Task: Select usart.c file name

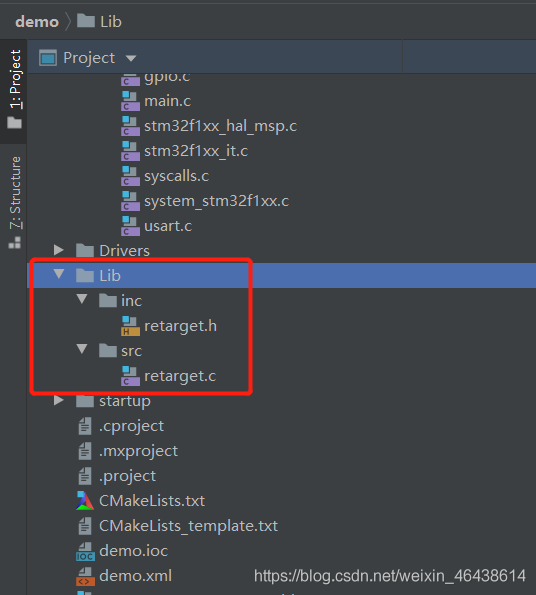Action: pos(168,226)
